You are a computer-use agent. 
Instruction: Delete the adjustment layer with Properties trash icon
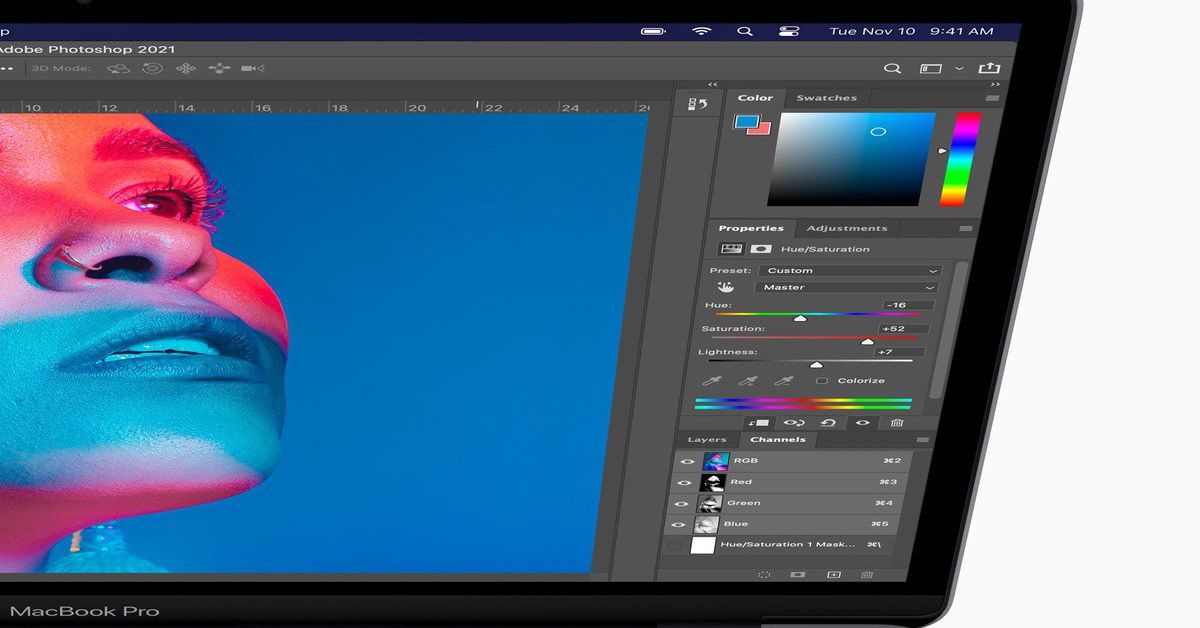point(897,422)
